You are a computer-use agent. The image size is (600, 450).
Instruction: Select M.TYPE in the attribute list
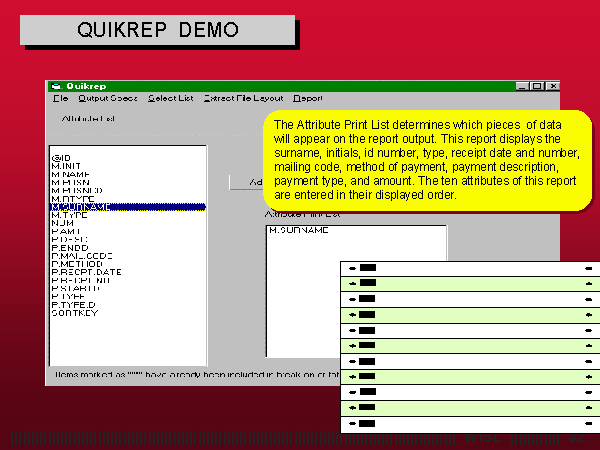(x=69, y=215)
